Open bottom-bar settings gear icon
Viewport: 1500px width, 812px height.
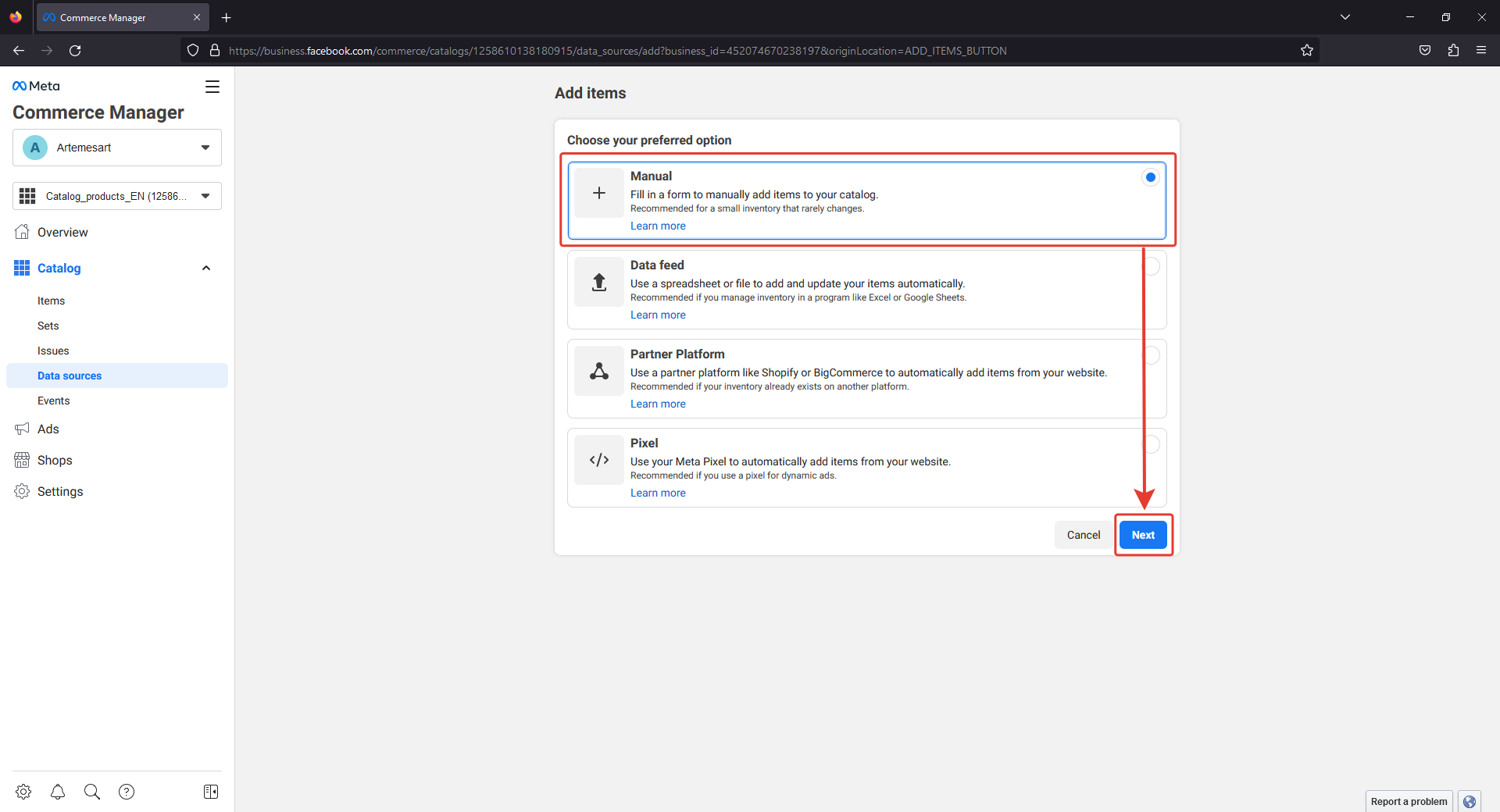[23, 792]
